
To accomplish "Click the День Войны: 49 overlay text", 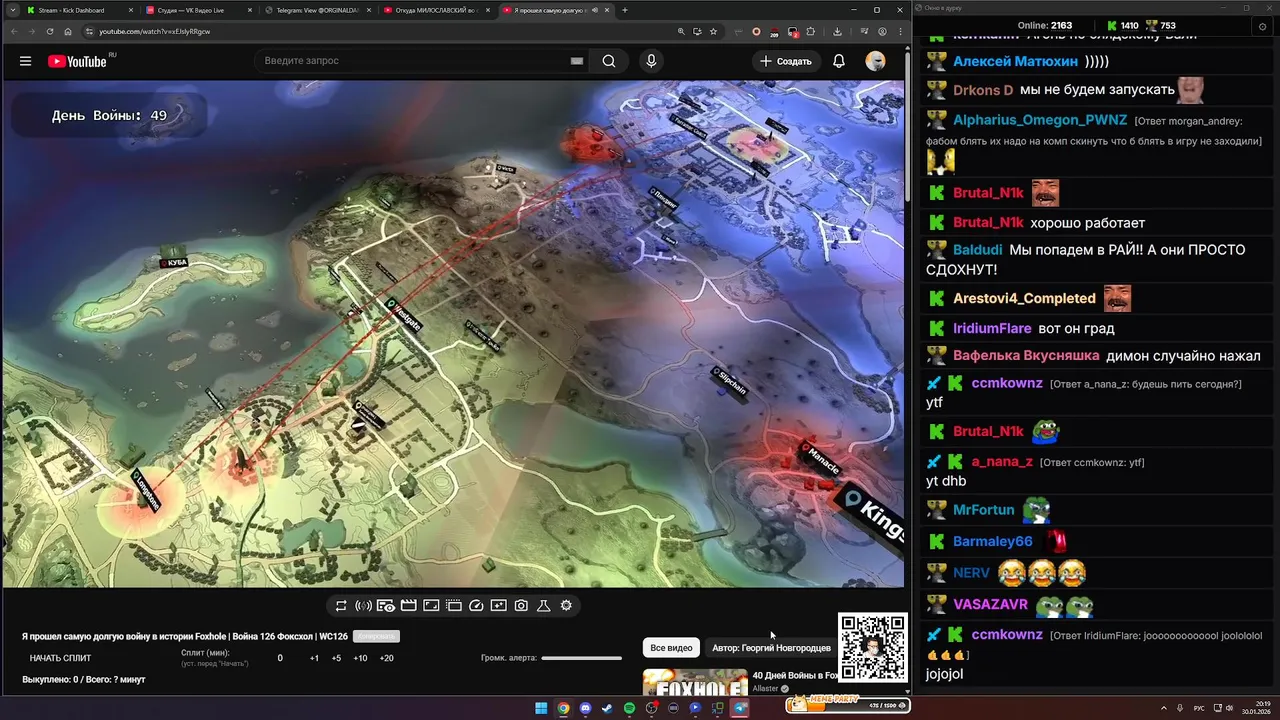I will (109, 116).
